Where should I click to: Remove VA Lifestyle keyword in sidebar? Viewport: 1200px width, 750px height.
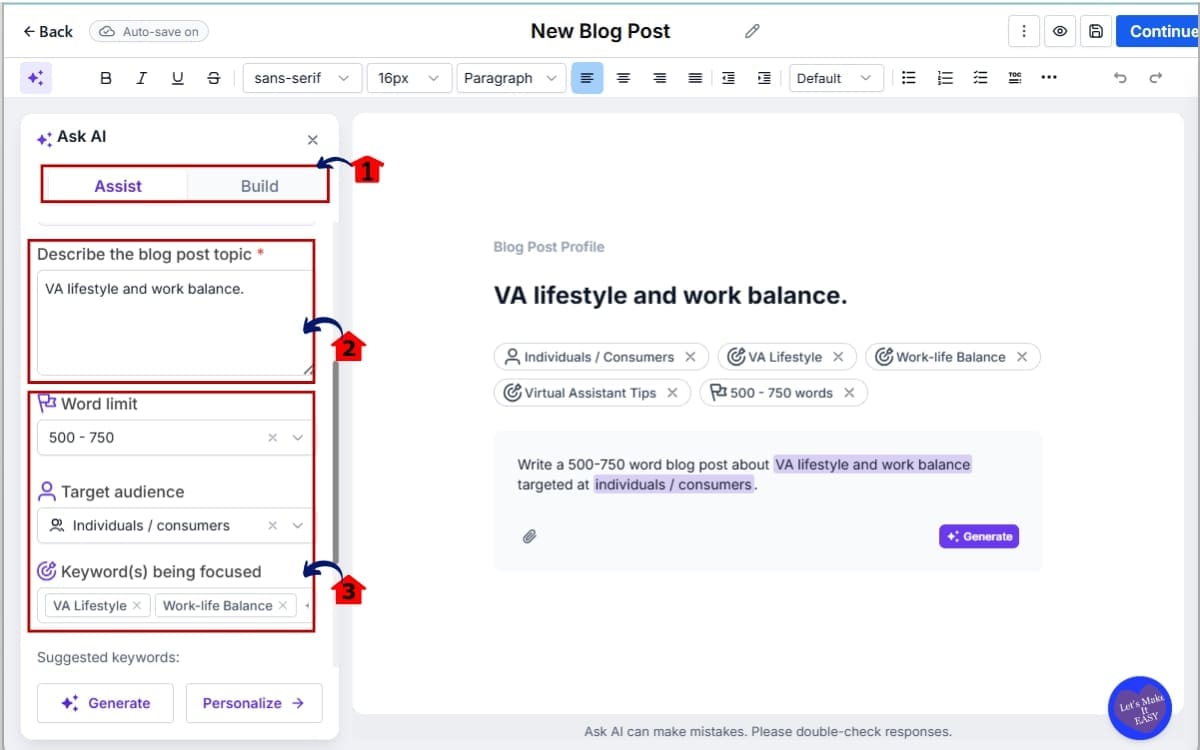(137, 606)
